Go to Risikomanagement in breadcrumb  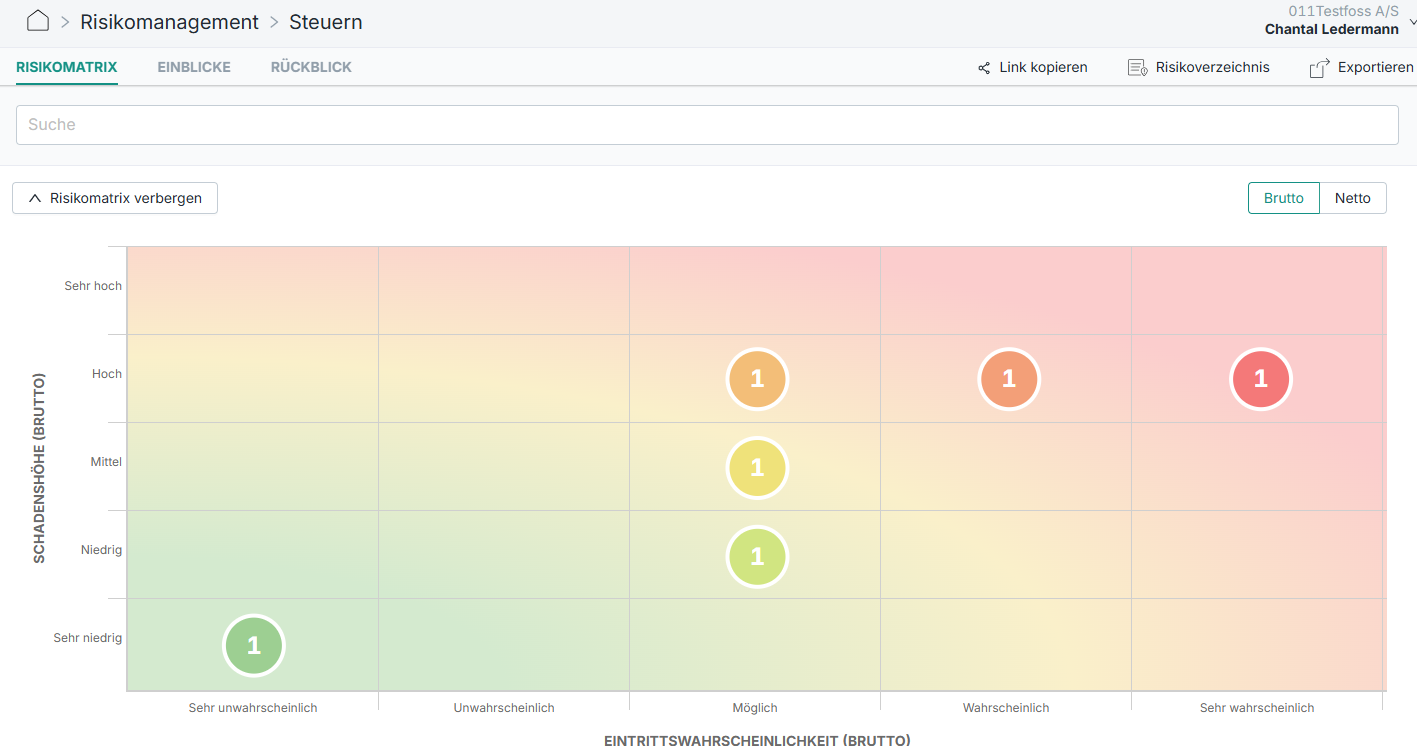[x=169, y=22]
